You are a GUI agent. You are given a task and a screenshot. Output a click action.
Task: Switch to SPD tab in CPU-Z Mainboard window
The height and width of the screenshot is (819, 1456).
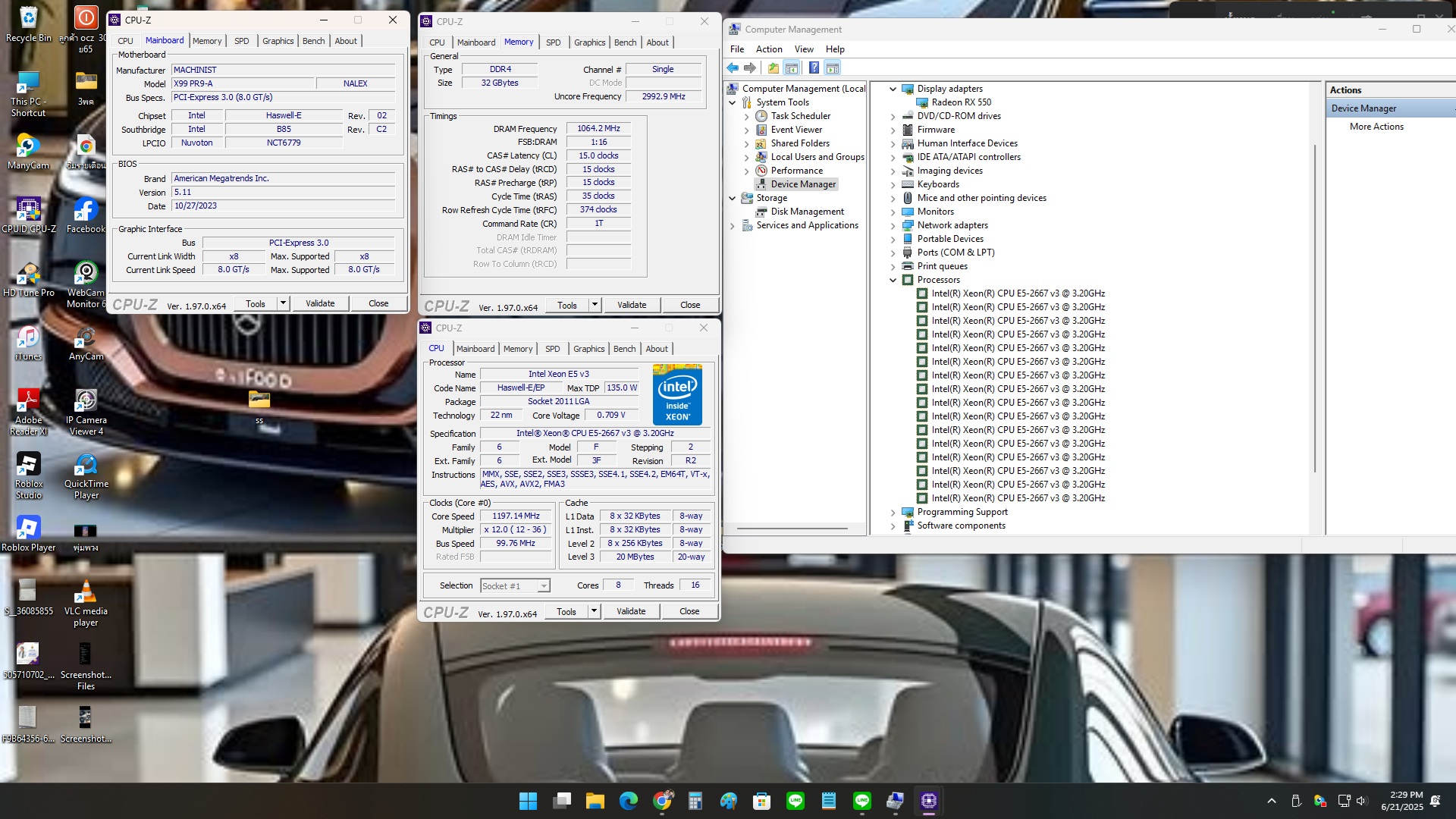[241, 41]
